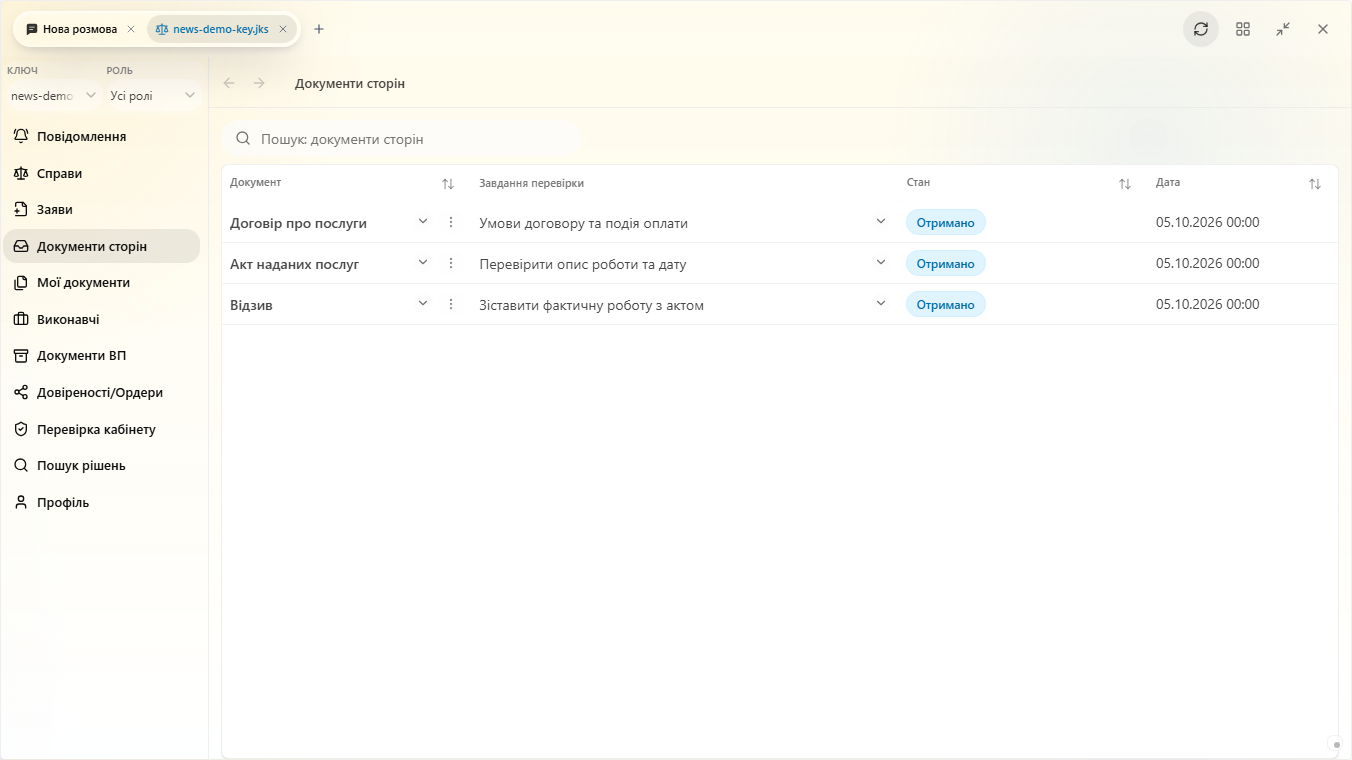Sort the table by the Стан column

(x=1125, y=184)
